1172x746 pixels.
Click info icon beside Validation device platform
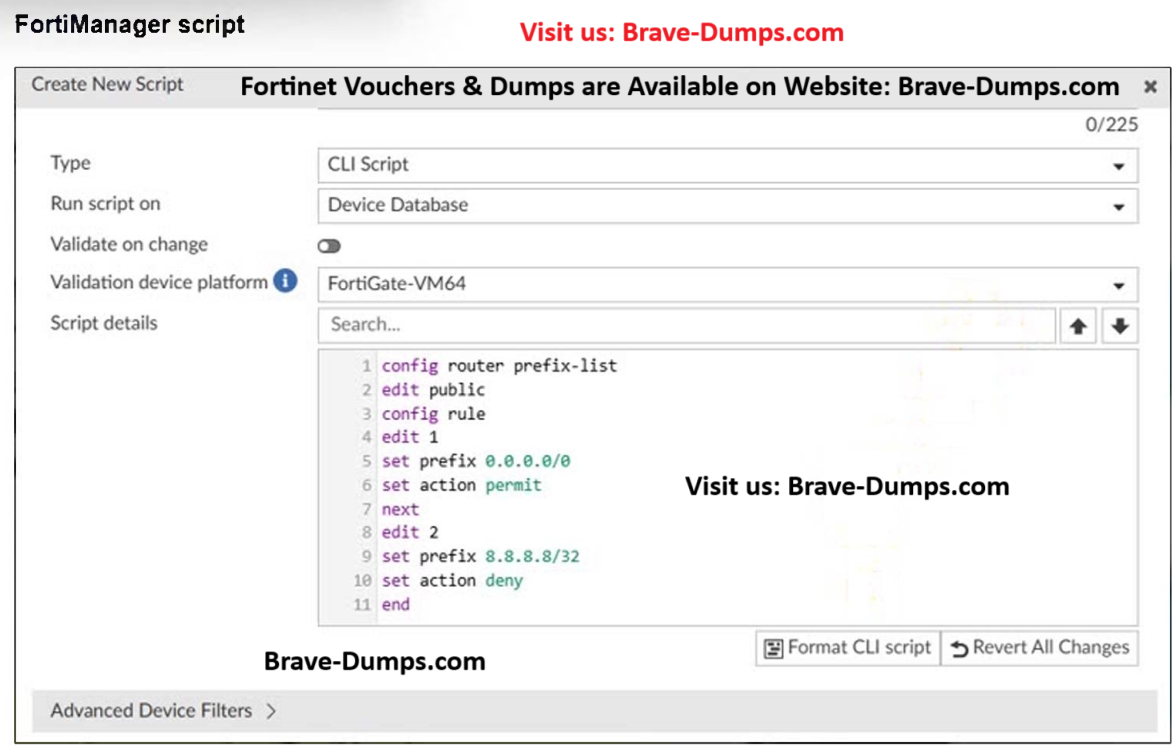286,282
